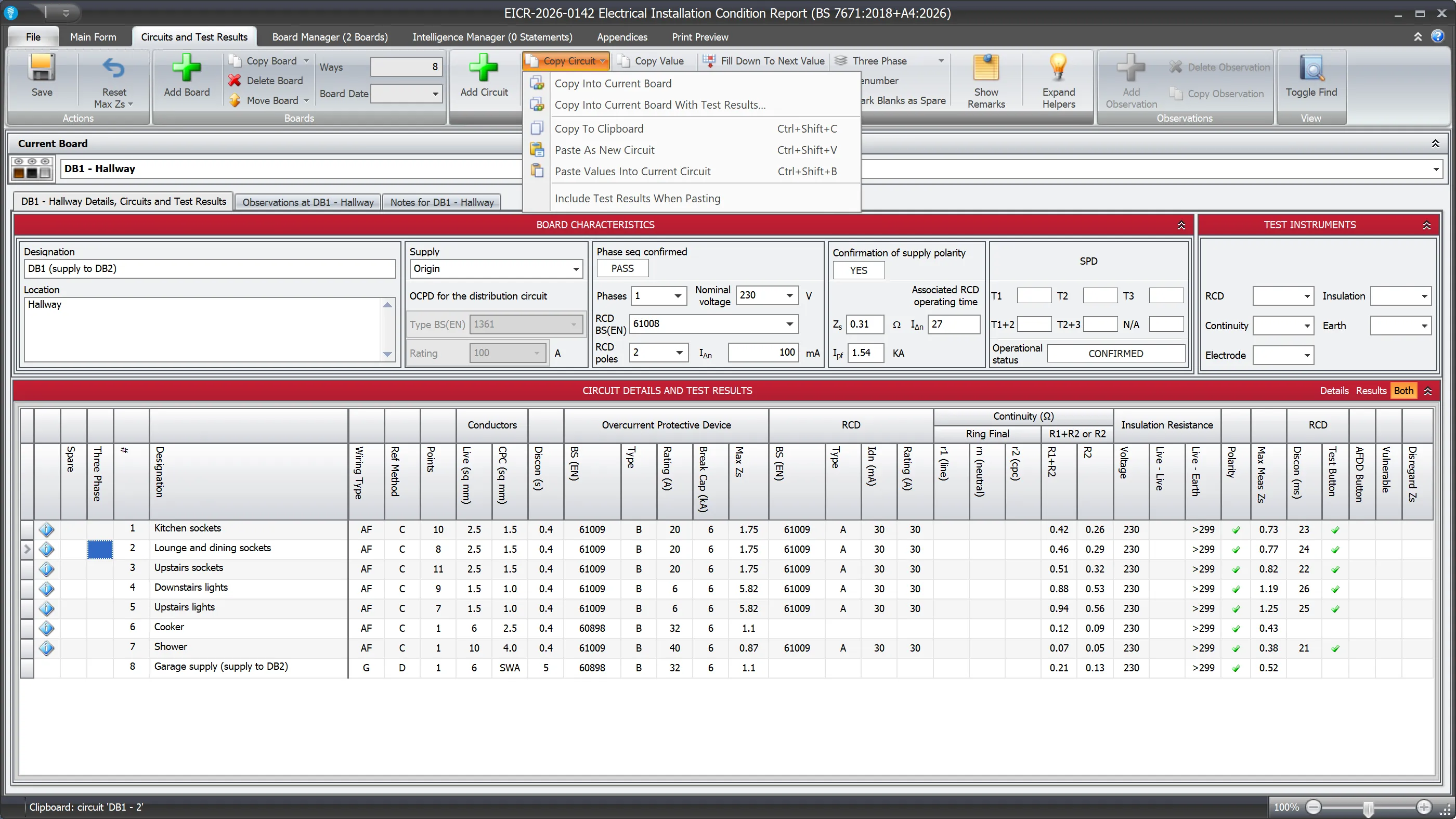This screenshot has height=819, width=1456.
Task: Click the zoom out minus icon in status bar
Action: point(1314,807)
